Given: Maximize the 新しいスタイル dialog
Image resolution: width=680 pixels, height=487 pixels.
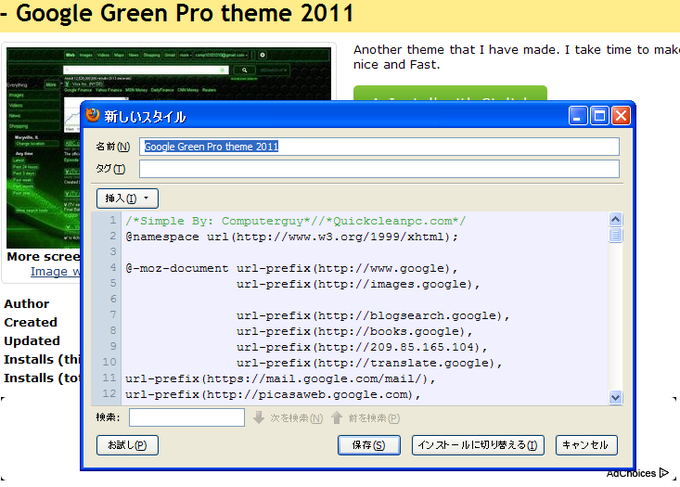Looking at the screenshot, I should pyautogui.click(x=600, y=116).
